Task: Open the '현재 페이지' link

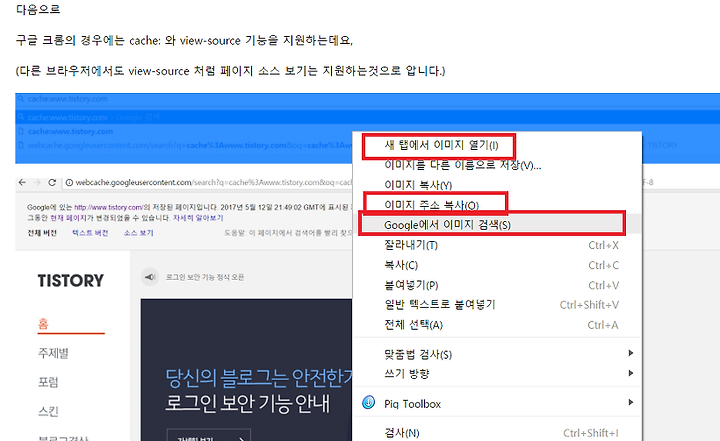Action: pyautogui.click(x=66, y=218)
